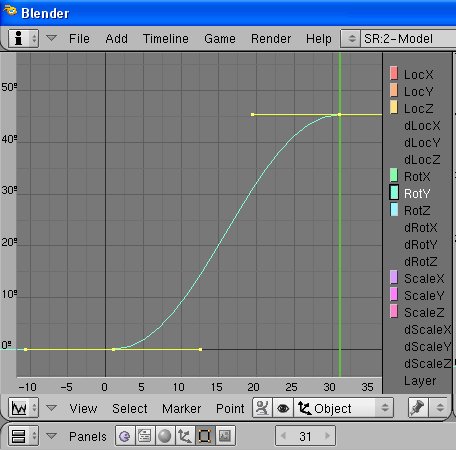Open the SR:2-Model screen selector dropdown
456x450 pixels.
[x=350, y=38]
